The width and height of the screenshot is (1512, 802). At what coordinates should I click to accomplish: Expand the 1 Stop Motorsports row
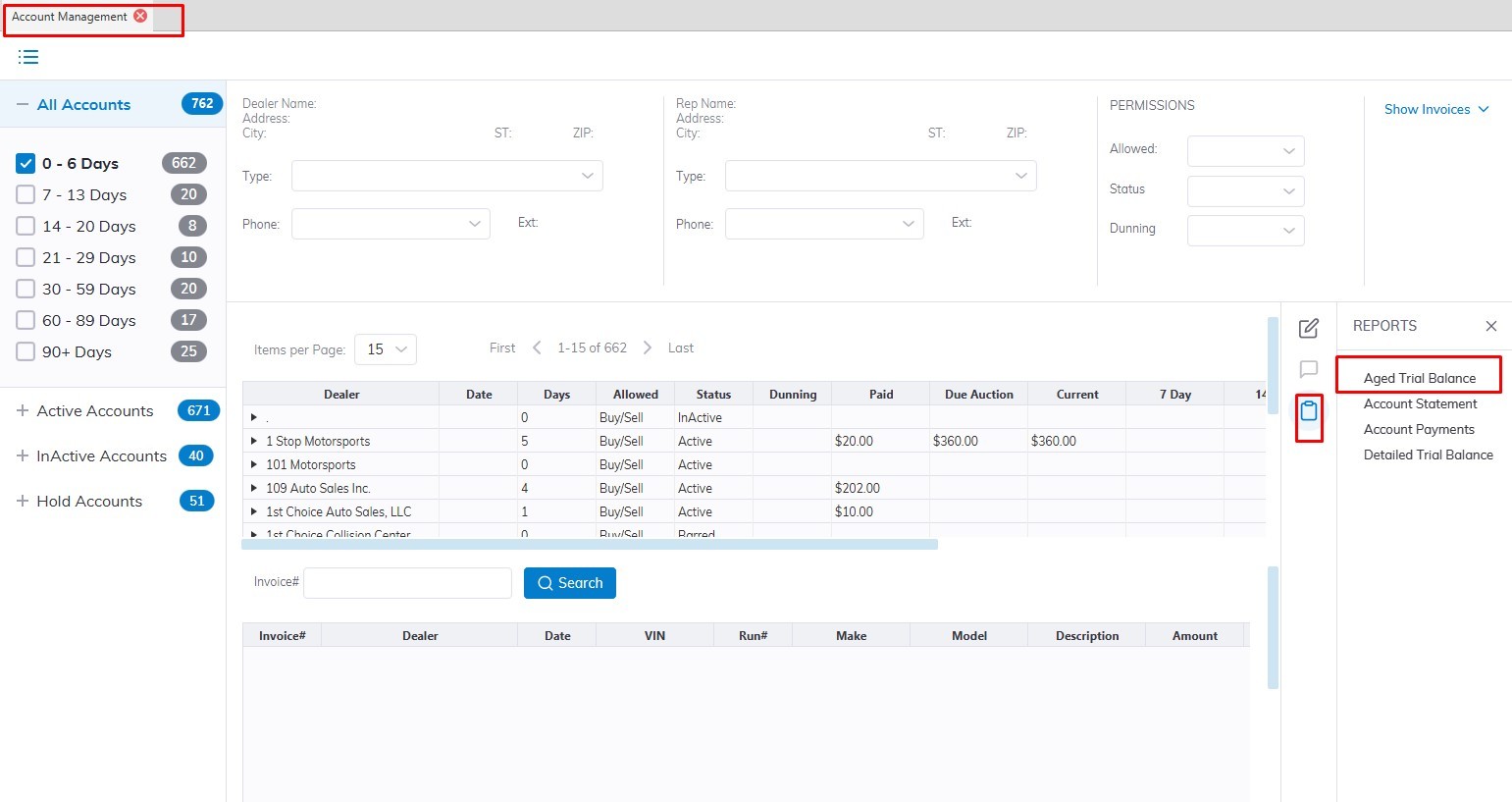coord(254,441)
